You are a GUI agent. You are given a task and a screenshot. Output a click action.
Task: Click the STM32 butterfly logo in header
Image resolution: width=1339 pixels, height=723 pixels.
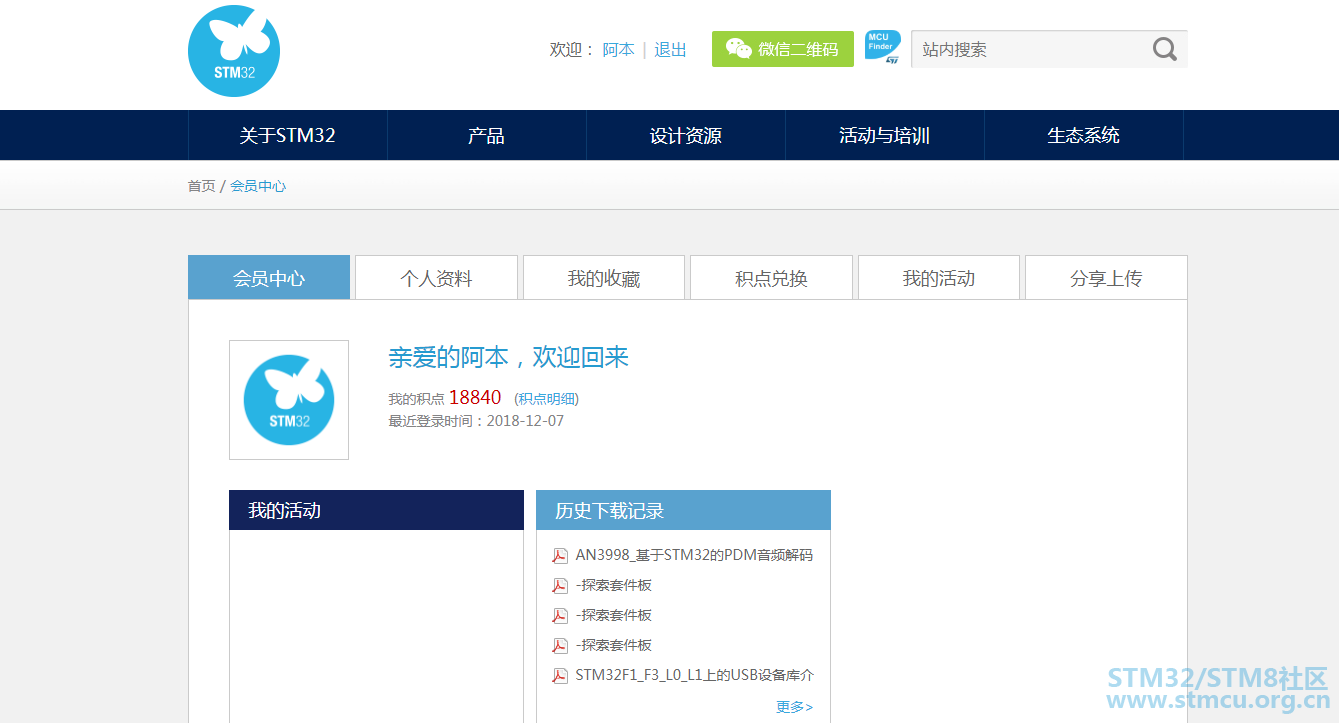coord(234,51)
